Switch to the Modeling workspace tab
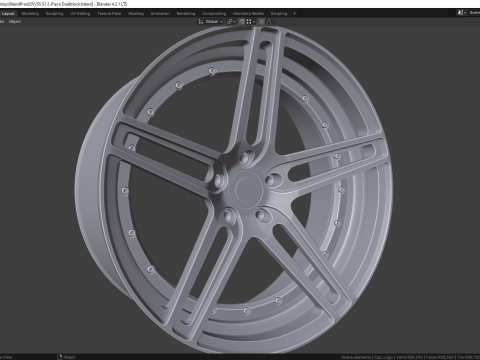The height and width of the screenshot is (360, 480). [x=30, y=14]
